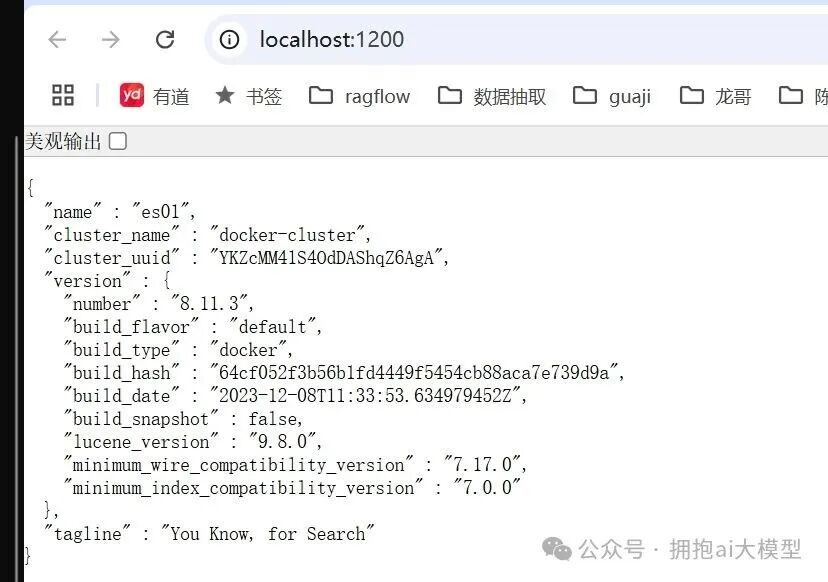Enable the 美观输出 checkbox
This screenshot has height=582, width=828.
(x=118, y=141)
